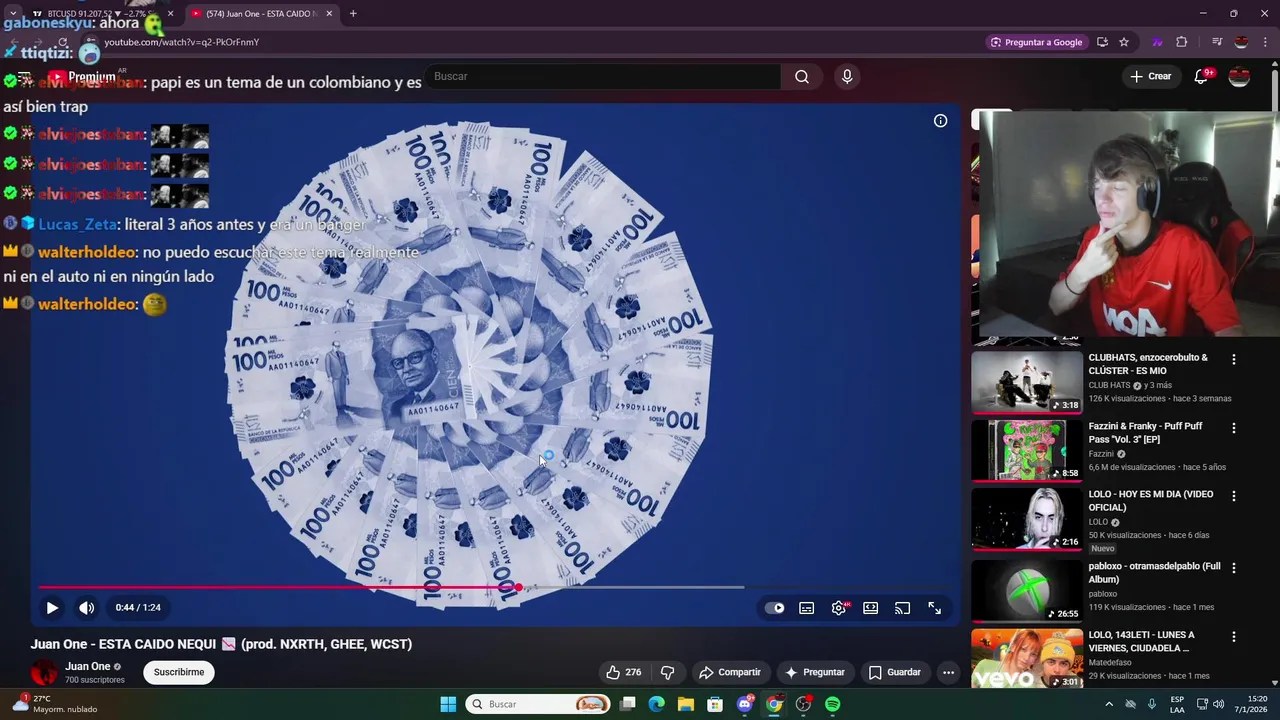The width and height of the screenshot is (1280, 720).
Task: Open options for CLUBHATS video
Action: 1234,359
